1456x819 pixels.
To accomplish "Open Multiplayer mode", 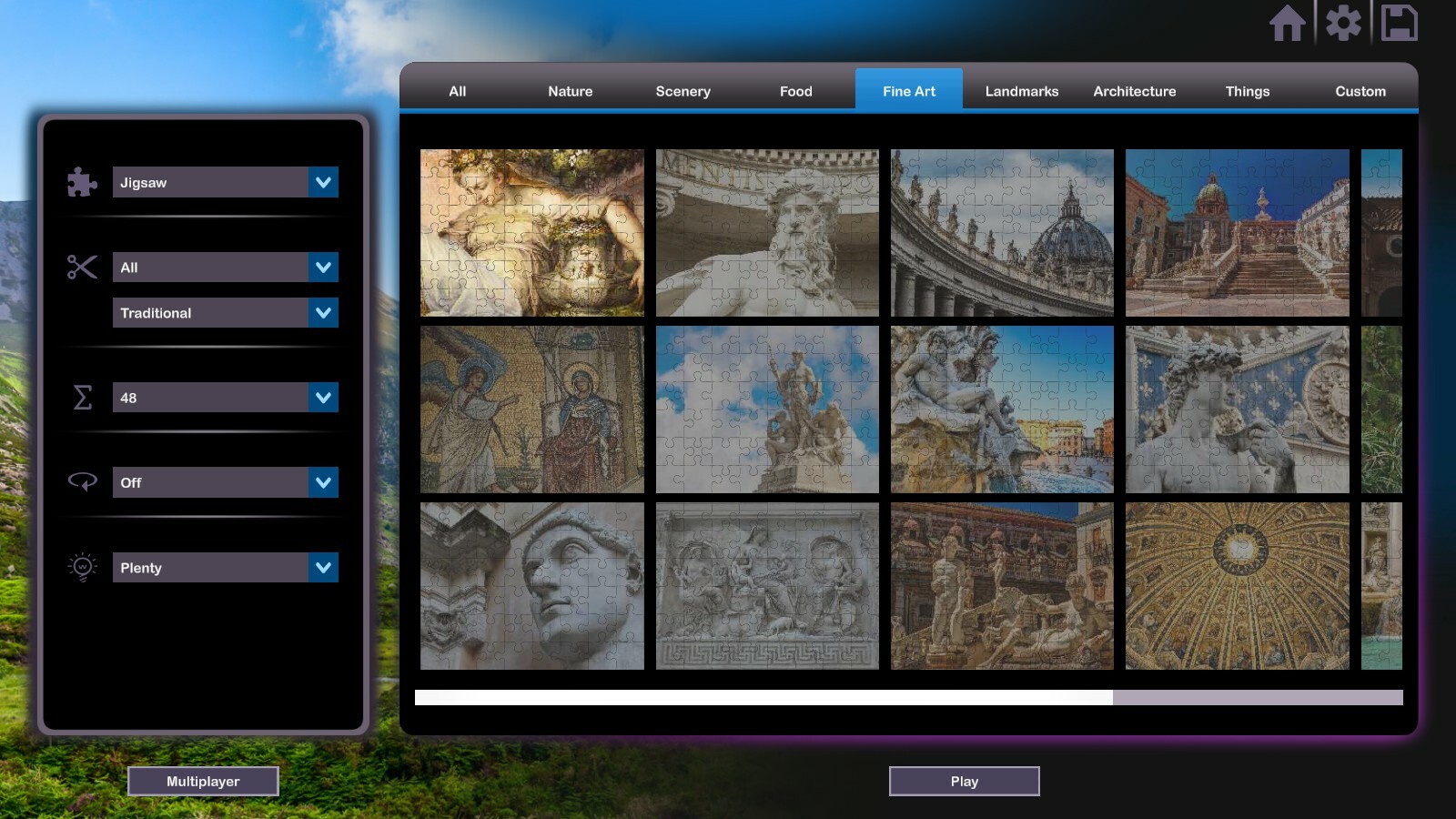I will (x=203, y=781).
